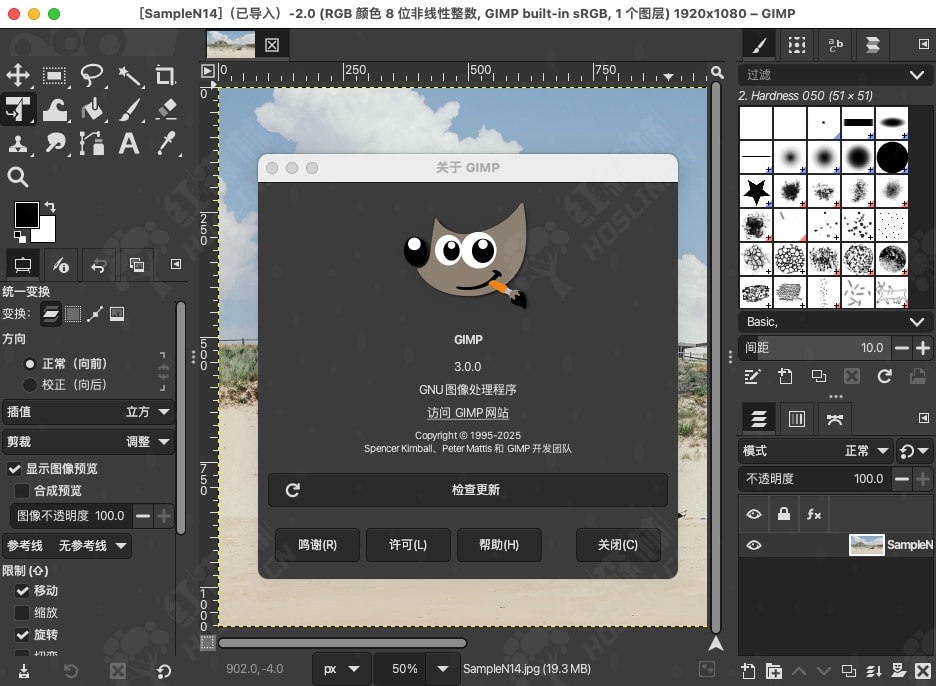
Task: Open the Paths tab in the layers dock
Action: click(x=835, y=418)
